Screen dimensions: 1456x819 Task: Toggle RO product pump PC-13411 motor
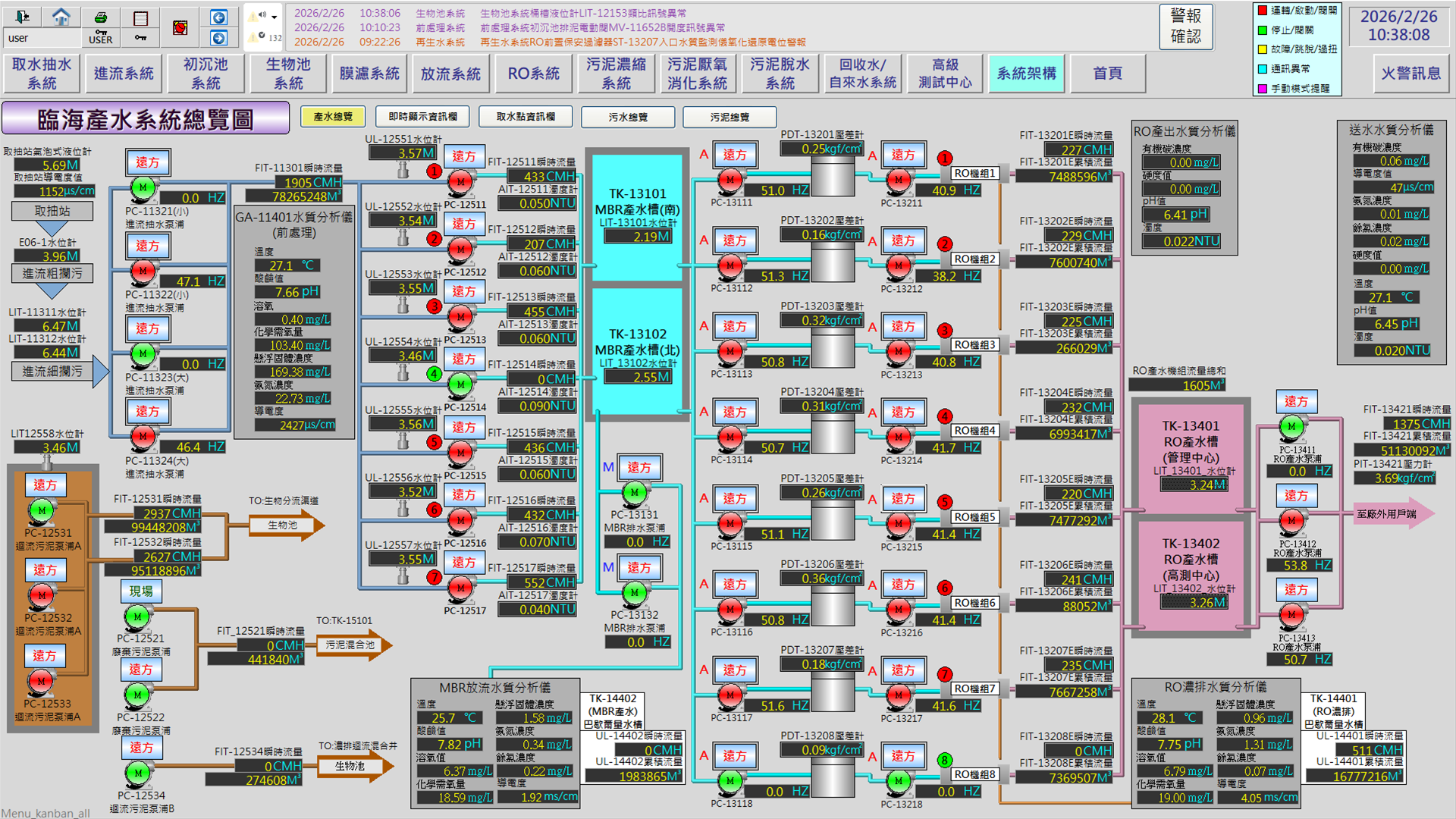[1291, 426]
